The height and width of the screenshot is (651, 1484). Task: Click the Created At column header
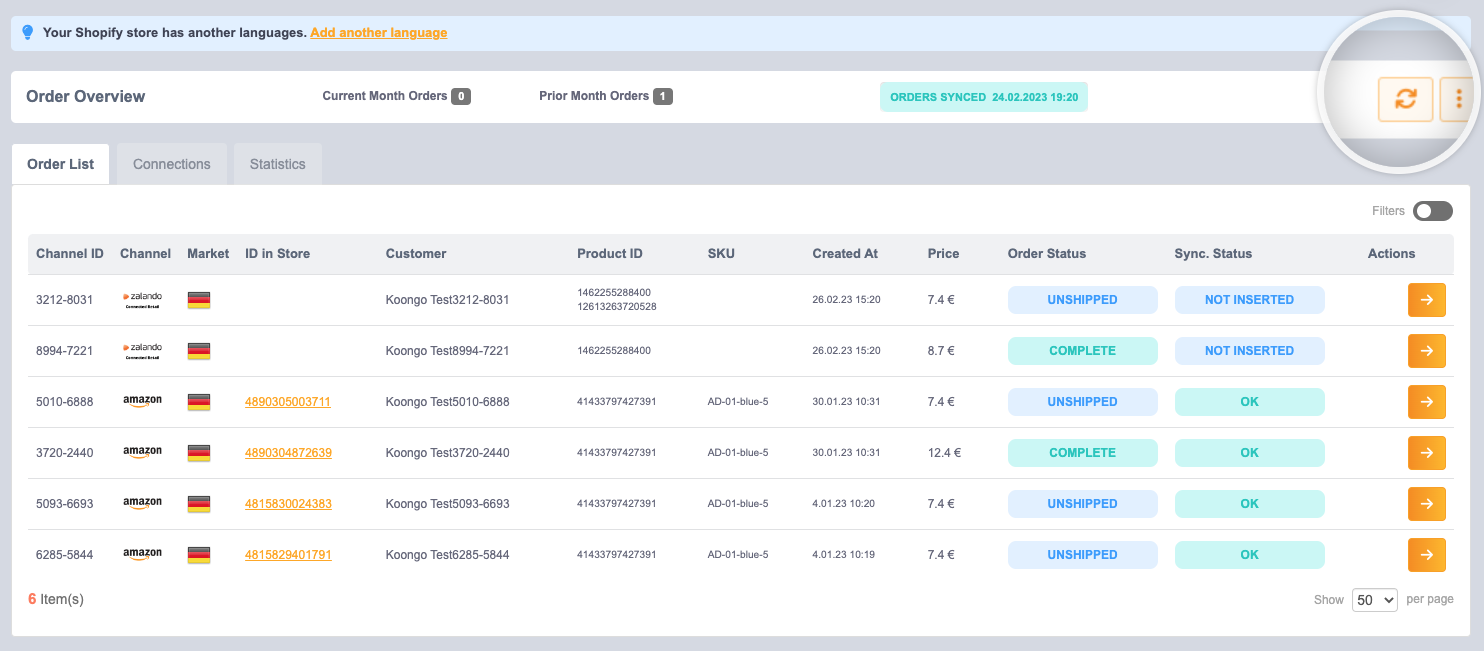[x=845, y=254]
